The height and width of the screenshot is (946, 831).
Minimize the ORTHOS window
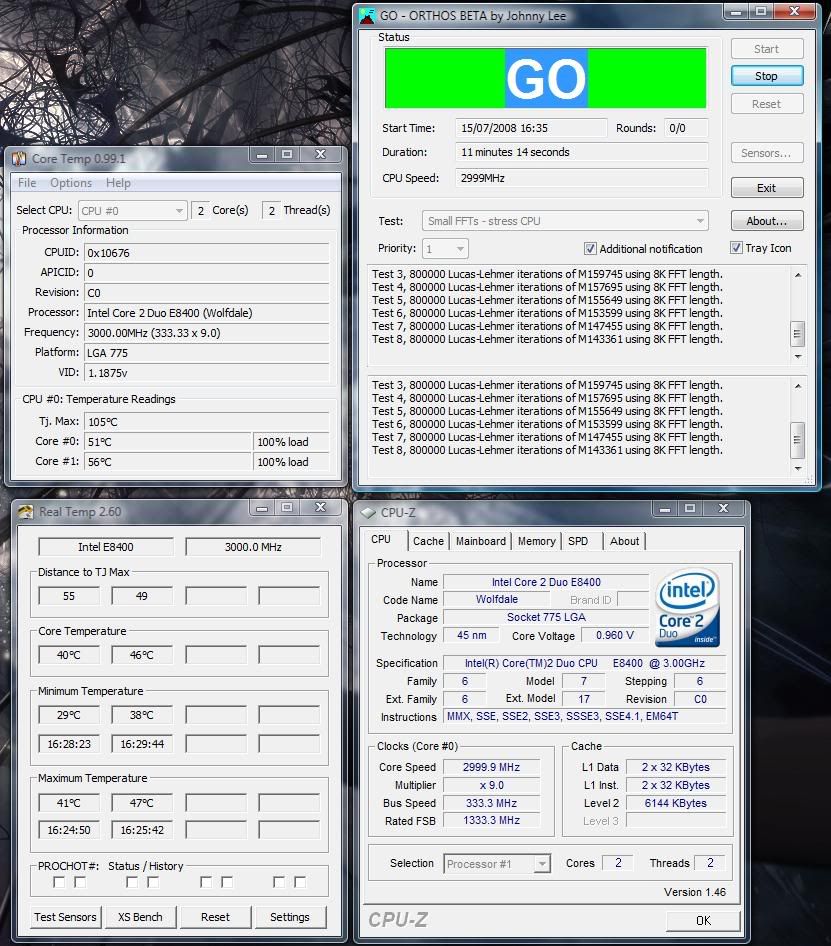(x=736, y=12)
